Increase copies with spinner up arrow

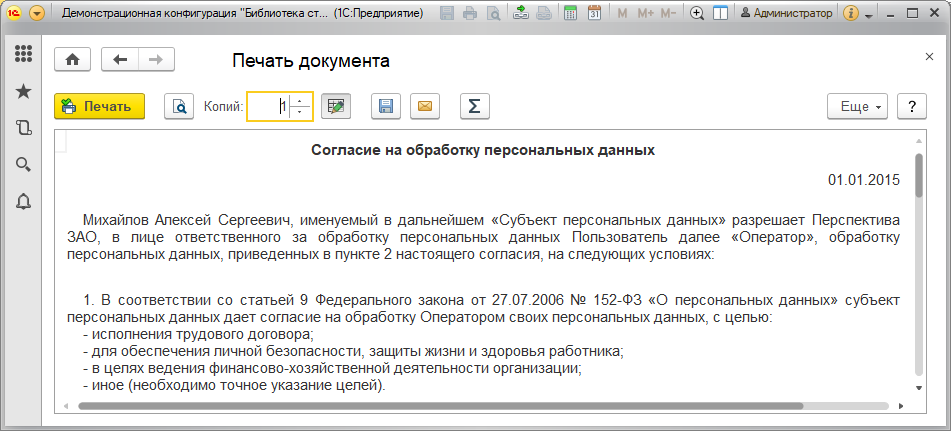(300, 101)
